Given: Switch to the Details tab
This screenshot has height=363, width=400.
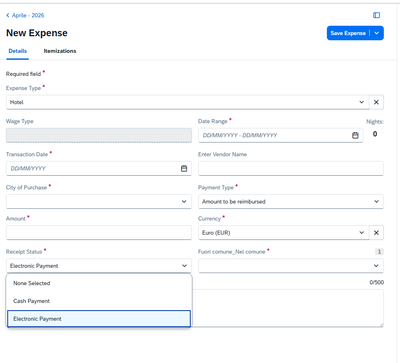Looking at the screenshot, I should pyautogui.click(x=18, y=51).
